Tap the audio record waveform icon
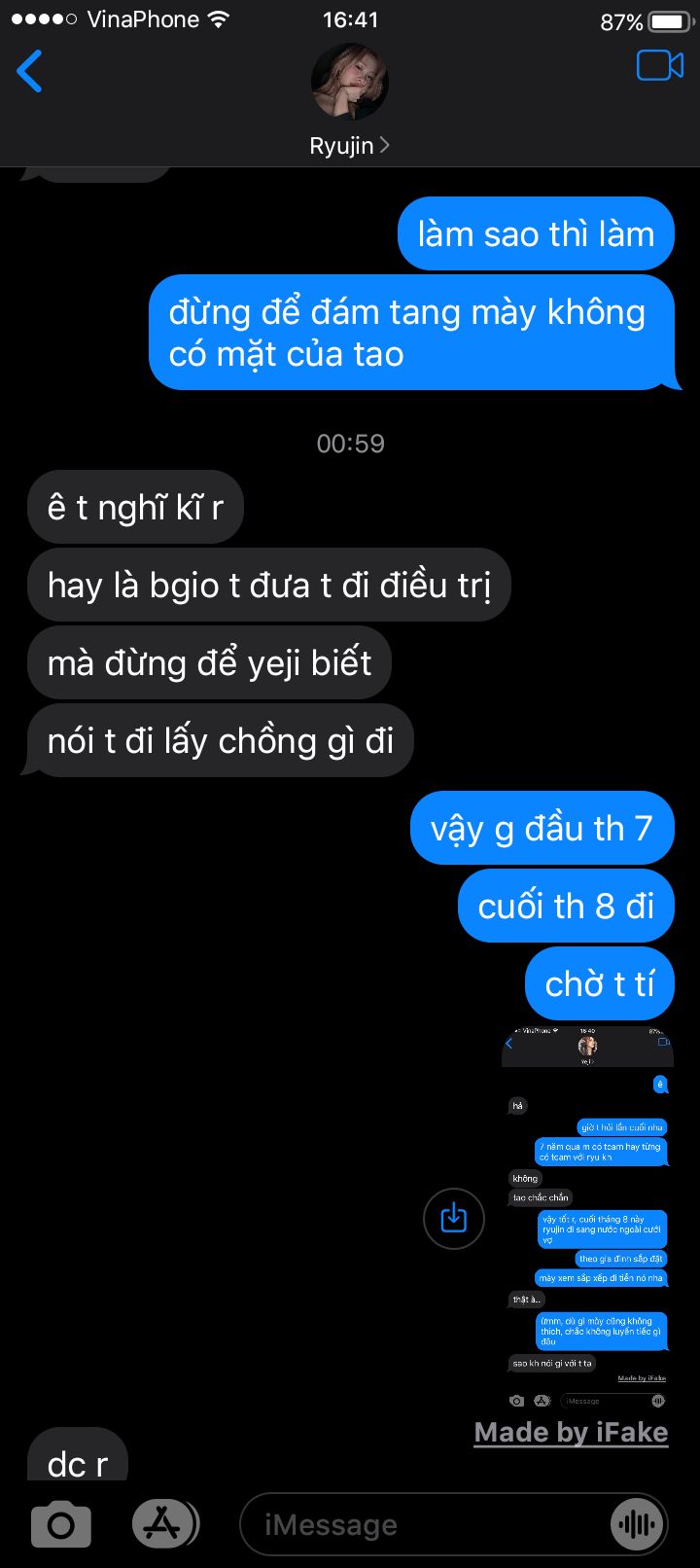 point(638,1524)
